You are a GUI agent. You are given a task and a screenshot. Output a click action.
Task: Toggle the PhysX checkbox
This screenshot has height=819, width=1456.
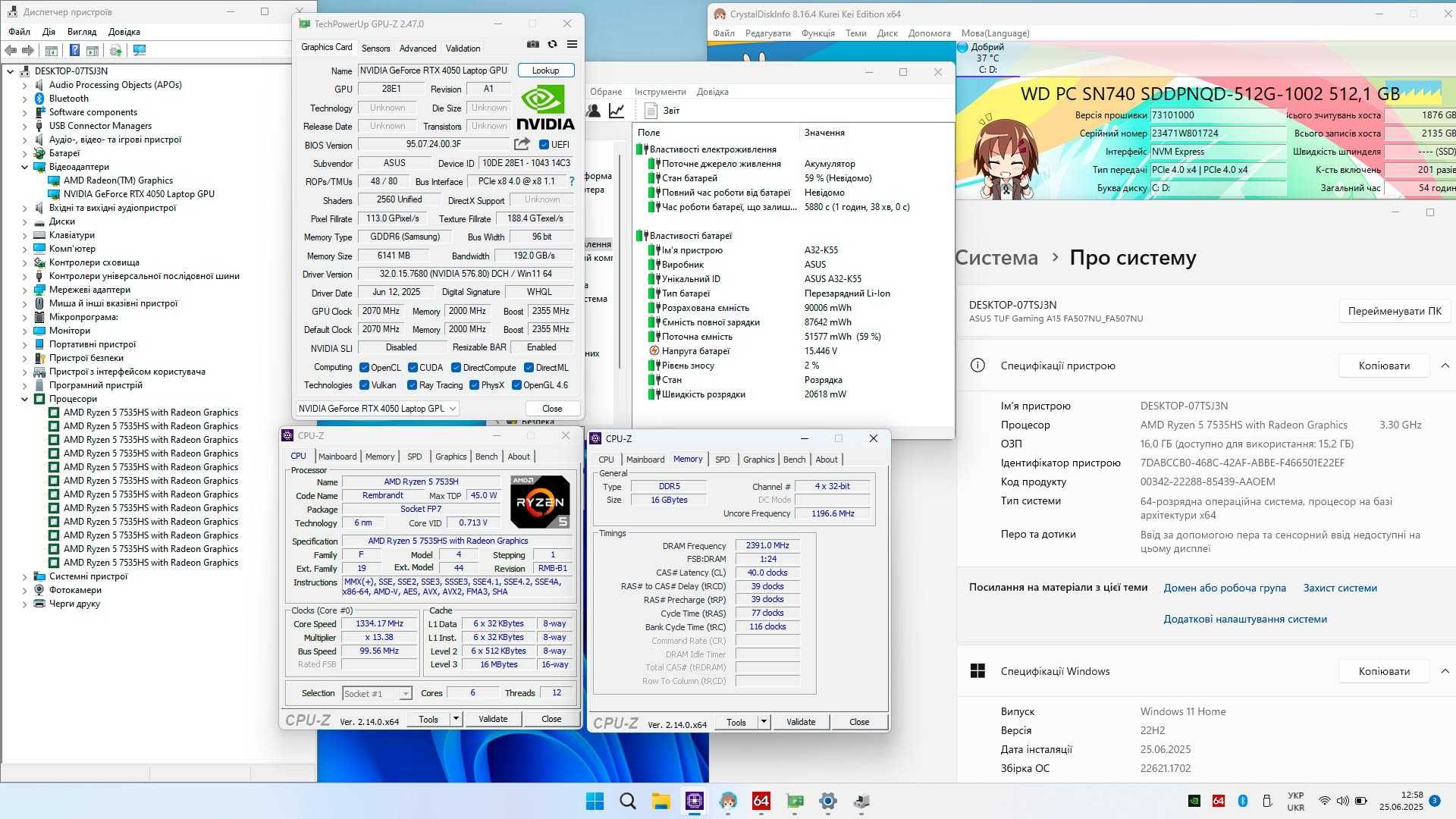[475, 385]
